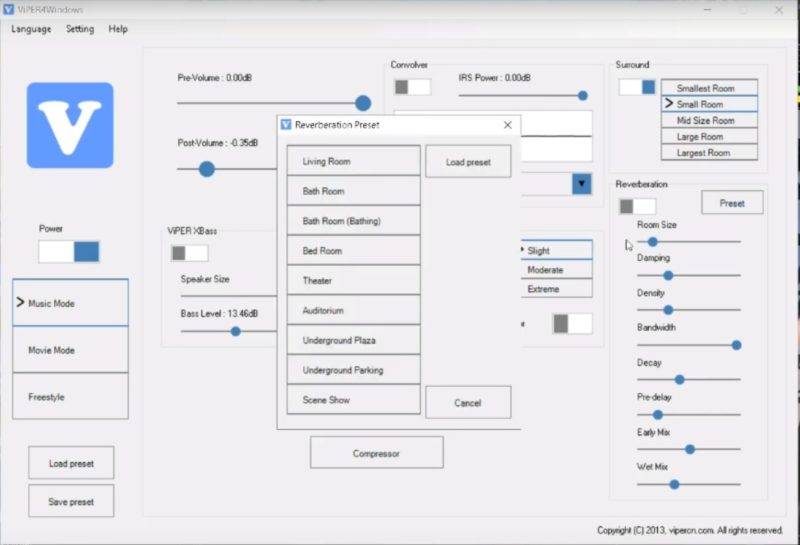Open the Language menu
The height and width of the screenshot is (545, 800).
coord(31,29)
